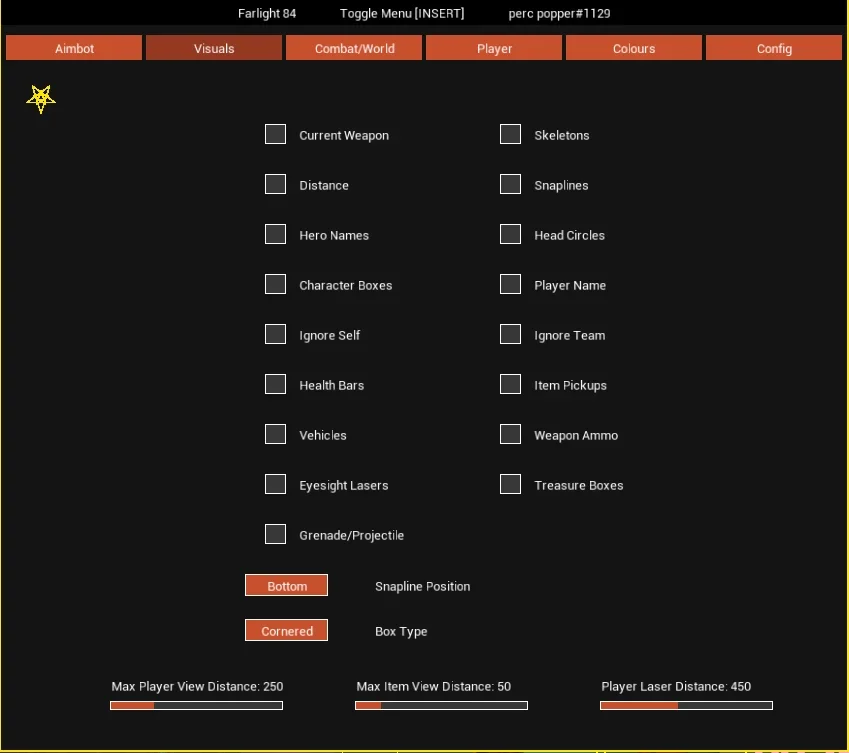Switch to the Visuals tab
Viewport: 849px width, 753px height.
(x=214, y=48)
